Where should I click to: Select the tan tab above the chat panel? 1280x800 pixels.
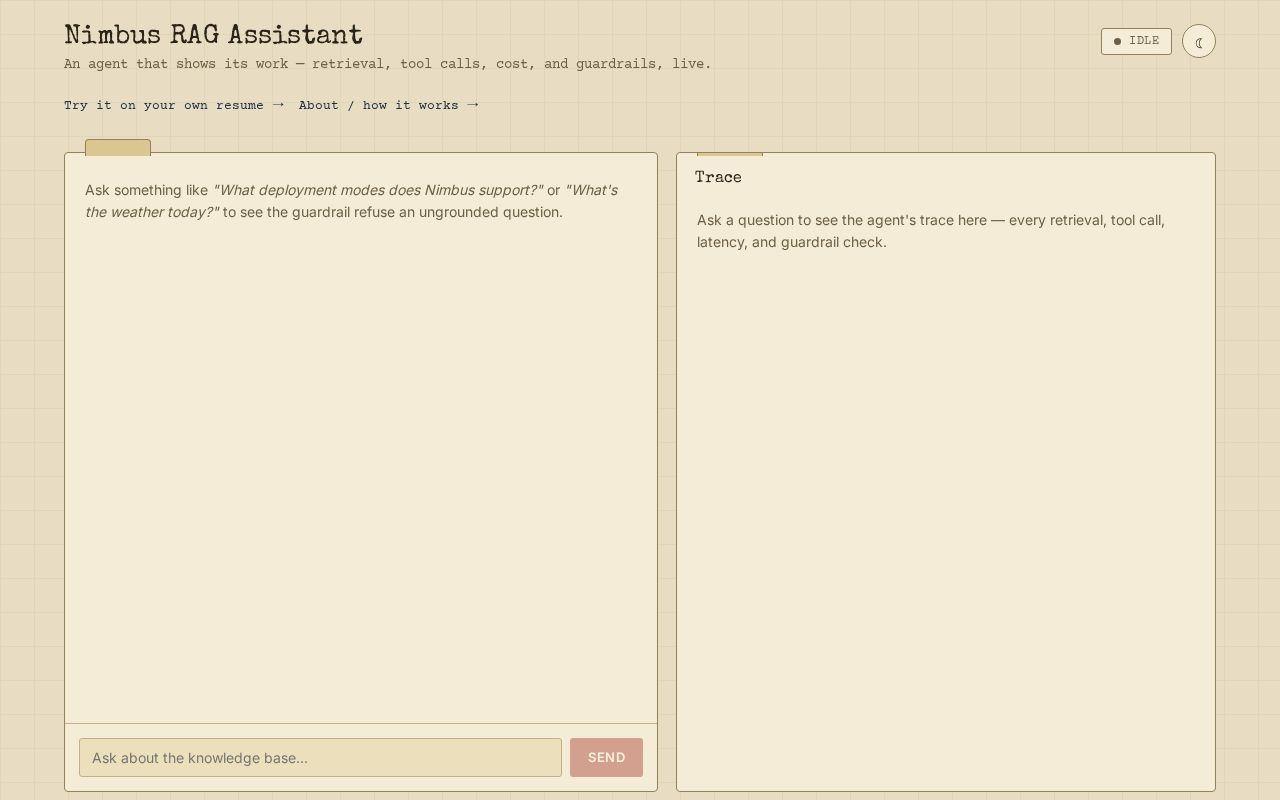pos(118,147)
